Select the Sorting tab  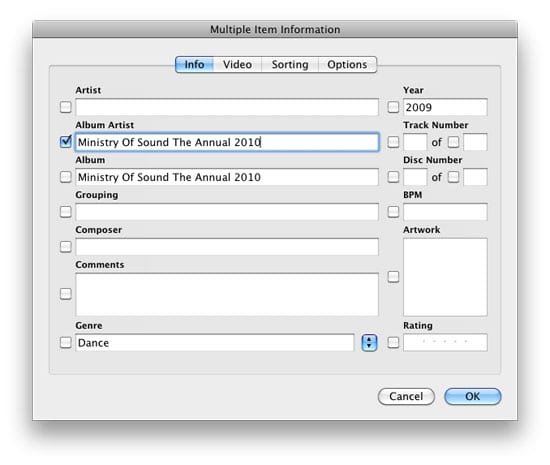(290, 65)
